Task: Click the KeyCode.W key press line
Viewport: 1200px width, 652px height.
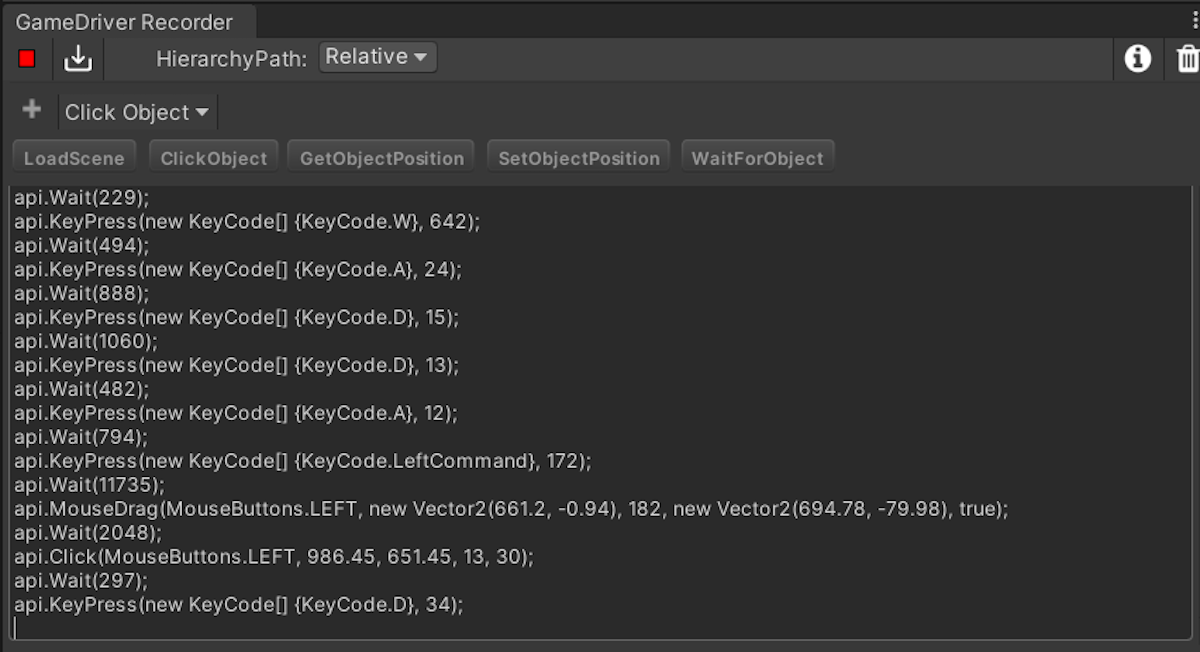Action: click(246, 221)
